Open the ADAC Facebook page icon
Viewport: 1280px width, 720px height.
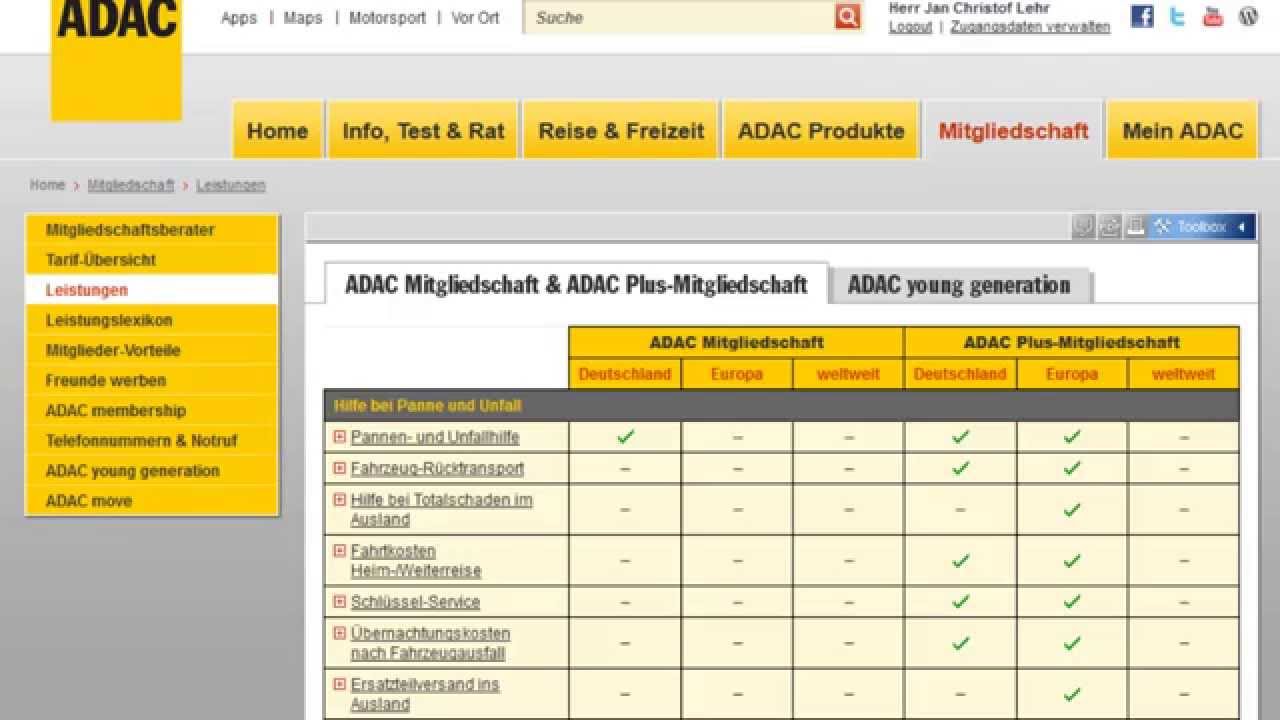click(x=1142, y=16)
